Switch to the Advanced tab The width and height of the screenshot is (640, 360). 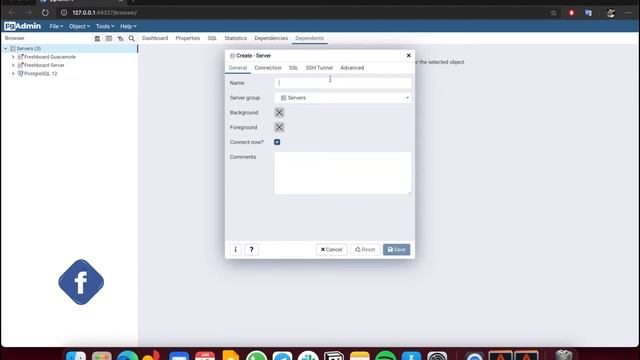[352, 68]
